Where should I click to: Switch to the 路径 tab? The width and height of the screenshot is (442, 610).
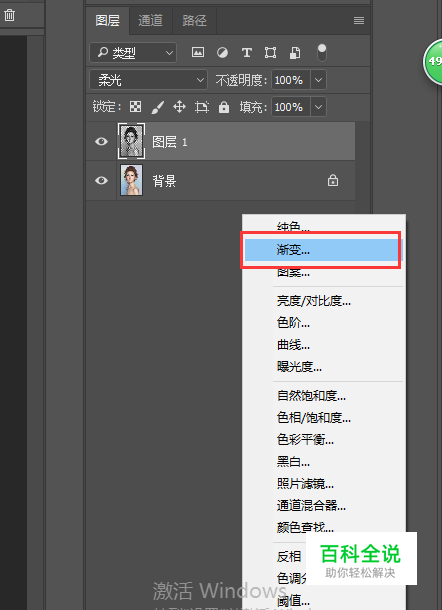tap(194, 20)
